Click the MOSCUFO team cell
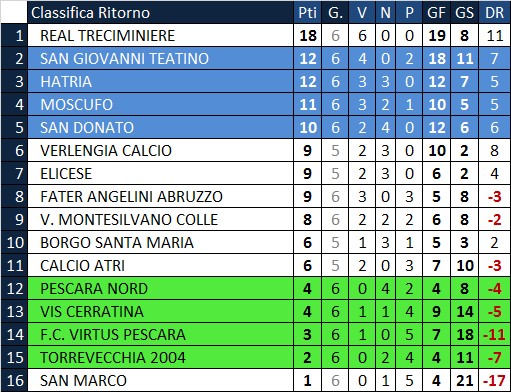Image resolution: width=511 pixels, height=392 pixels. (160, 104)
